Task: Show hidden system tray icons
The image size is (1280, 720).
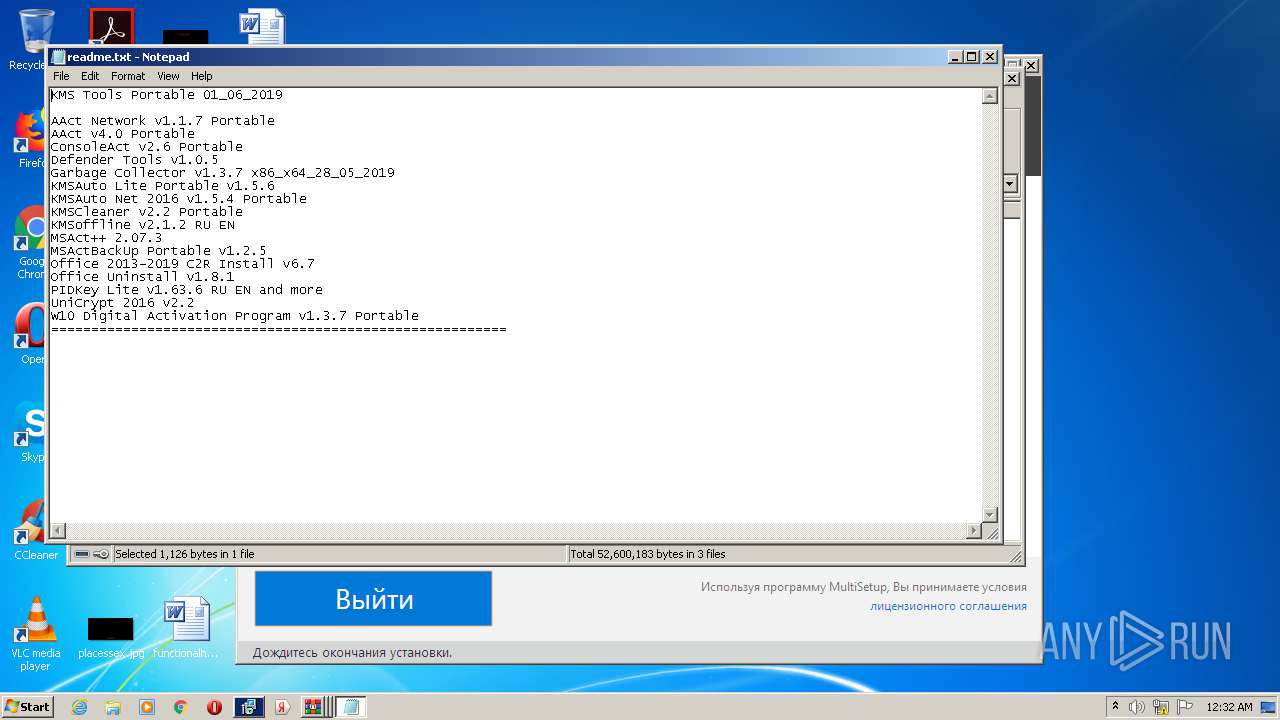Action: point(1116,706)
